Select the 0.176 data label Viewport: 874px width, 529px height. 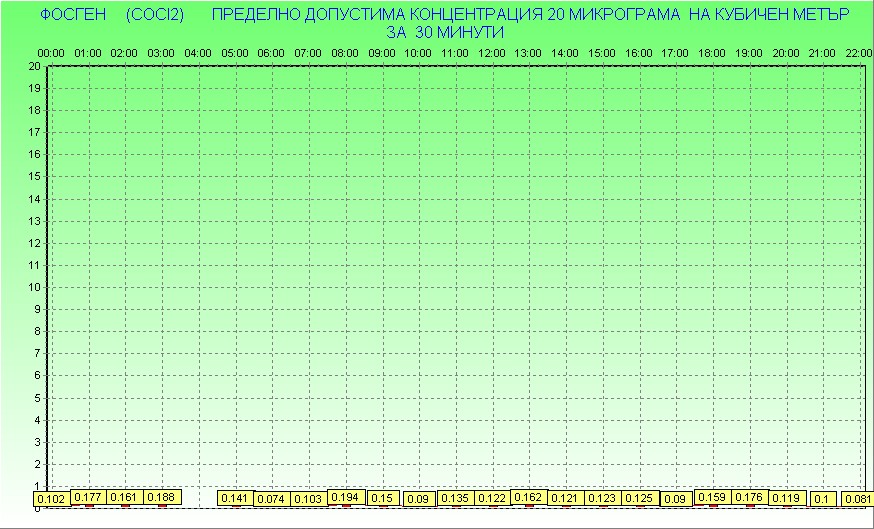pos(749,497)
